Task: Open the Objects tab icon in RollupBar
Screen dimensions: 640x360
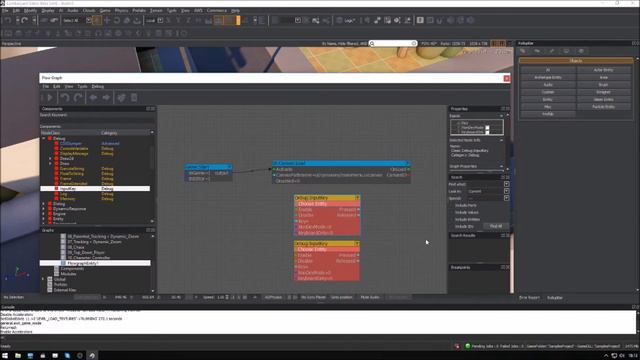Action: pyautogui.click(x=523, y=51)
